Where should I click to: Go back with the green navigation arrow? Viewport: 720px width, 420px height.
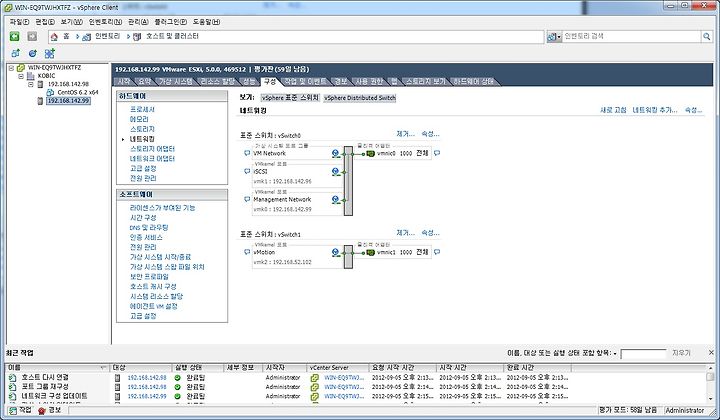pos(14,36)
